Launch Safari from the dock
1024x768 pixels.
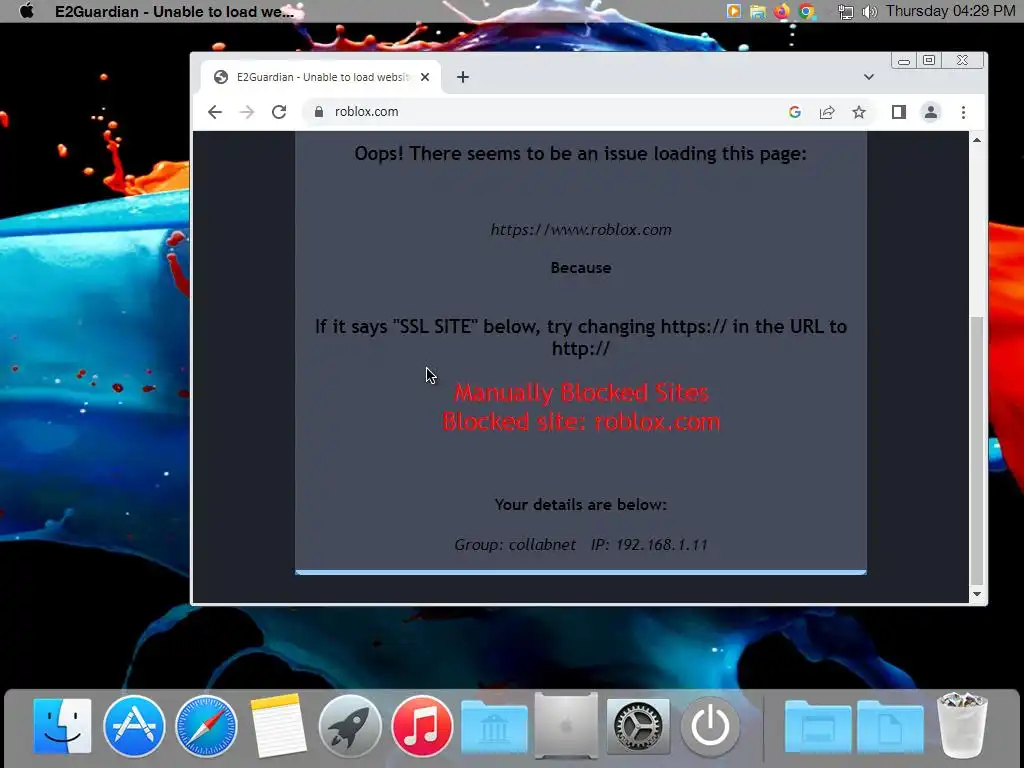pyautogui.click(x=206, y=726)
